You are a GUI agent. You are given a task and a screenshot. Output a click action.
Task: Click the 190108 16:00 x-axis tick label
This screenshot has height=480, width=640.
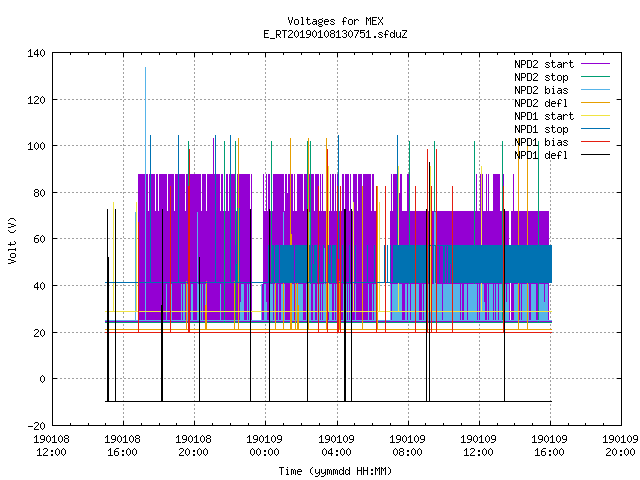[122, 446]
